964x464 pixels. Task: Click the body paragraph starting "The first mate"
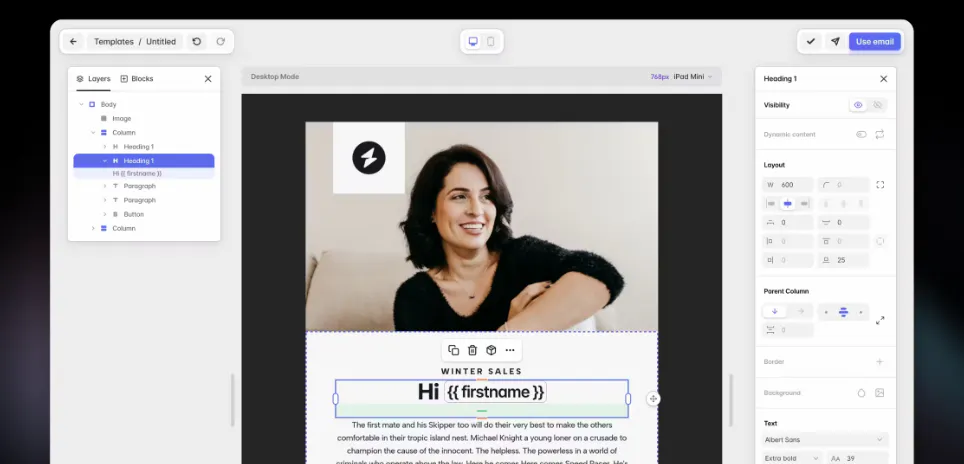(x=481, y=442)
